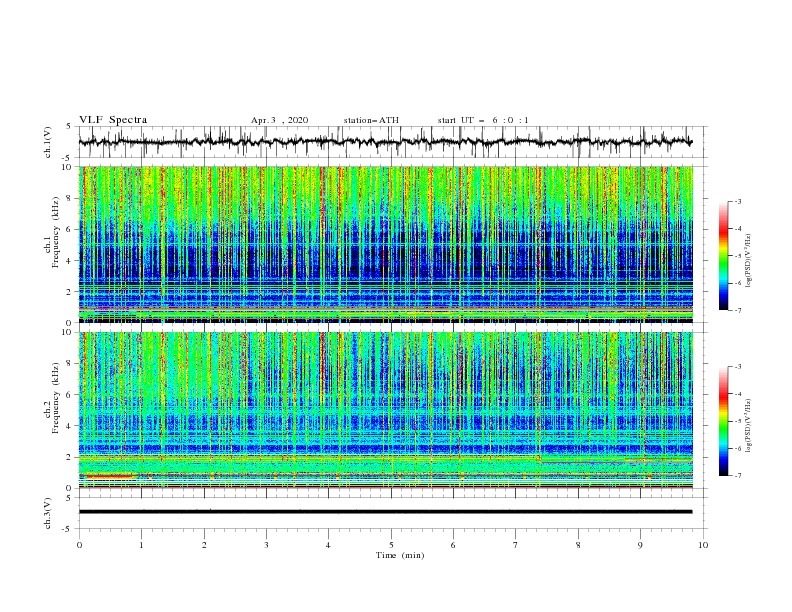Click the '7' tick on the time axis

[x=516, y=545]
